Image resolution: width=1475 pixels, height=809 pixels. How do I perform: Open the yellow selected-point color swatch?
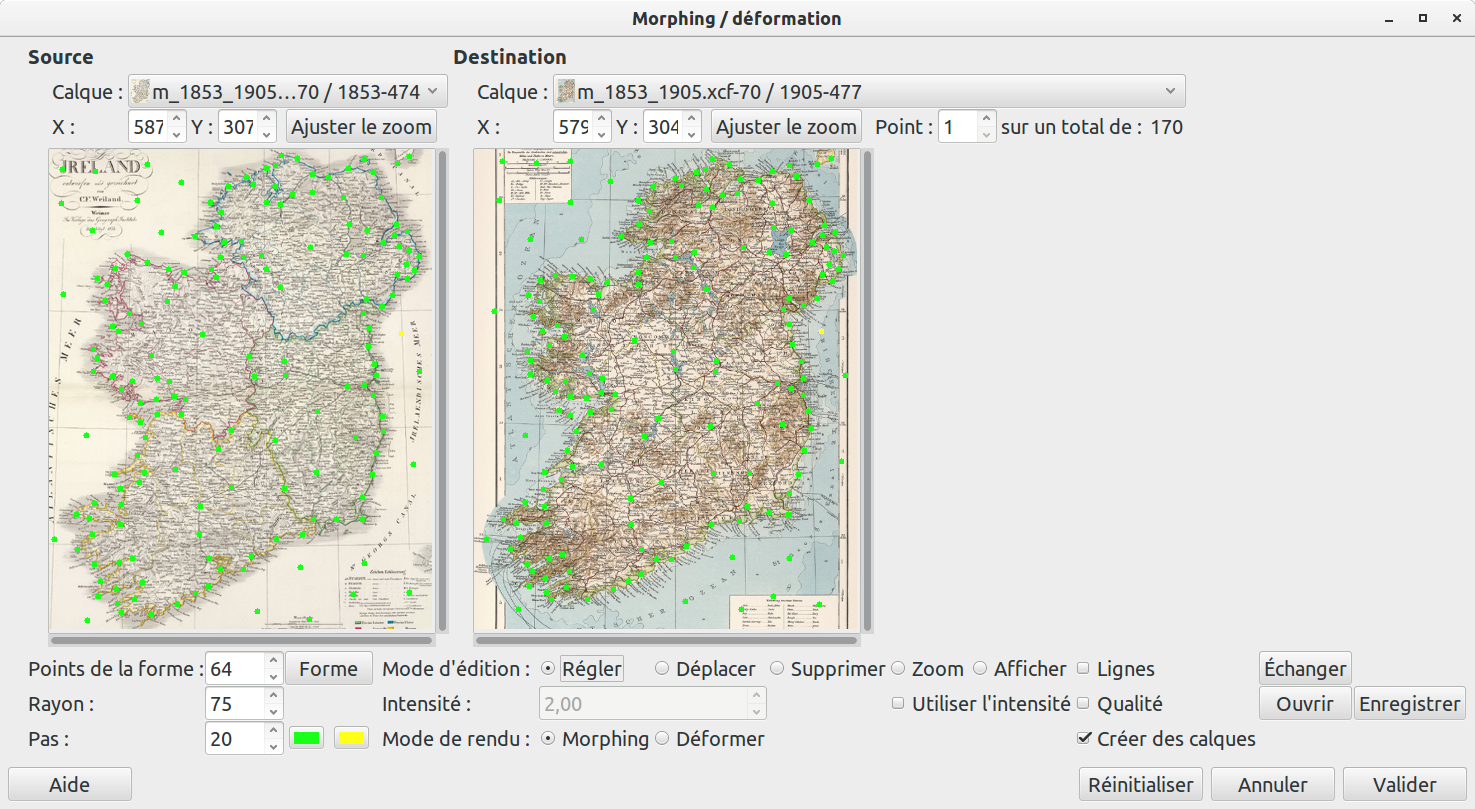click(351, 738)
